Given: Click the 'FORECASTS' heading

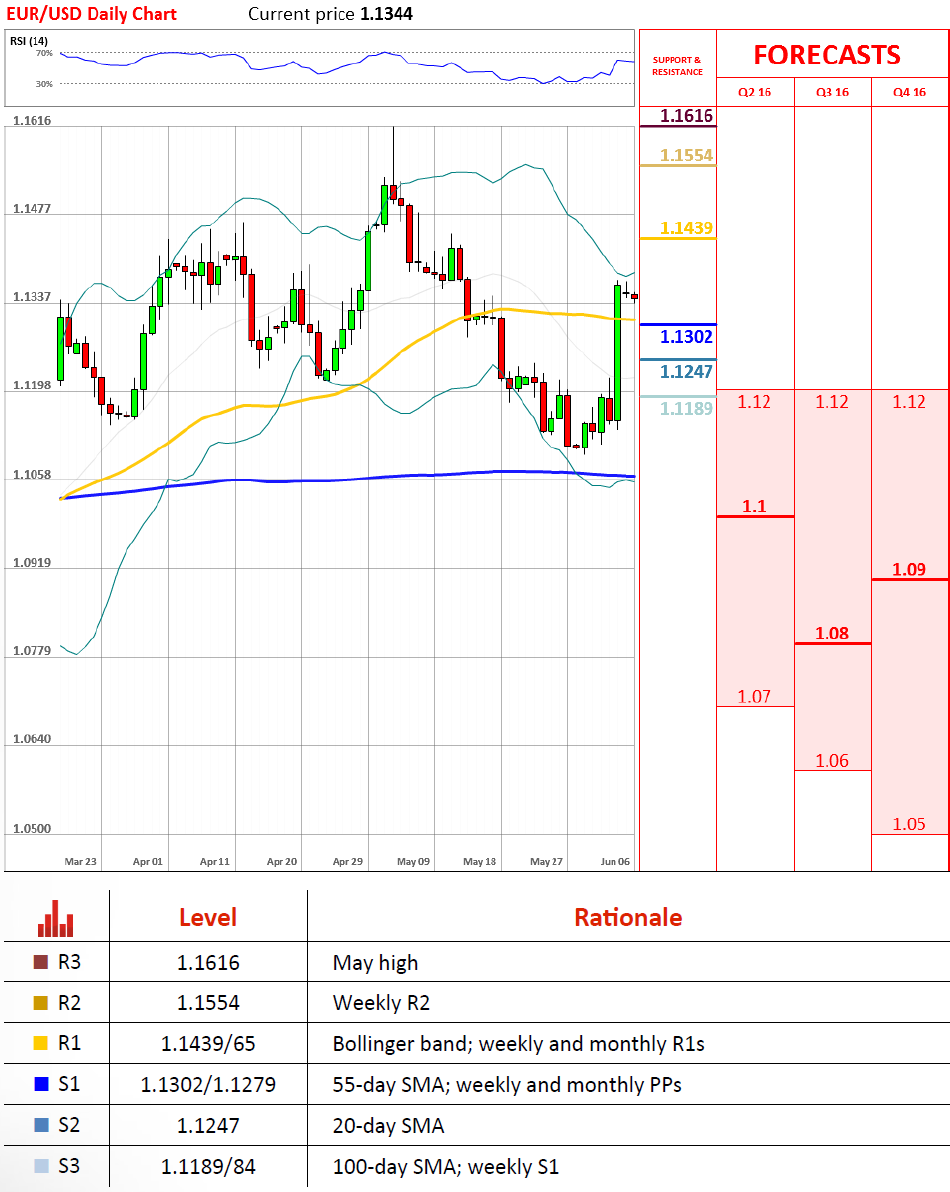Looking at the screenshot, I should tap(827, 55).
